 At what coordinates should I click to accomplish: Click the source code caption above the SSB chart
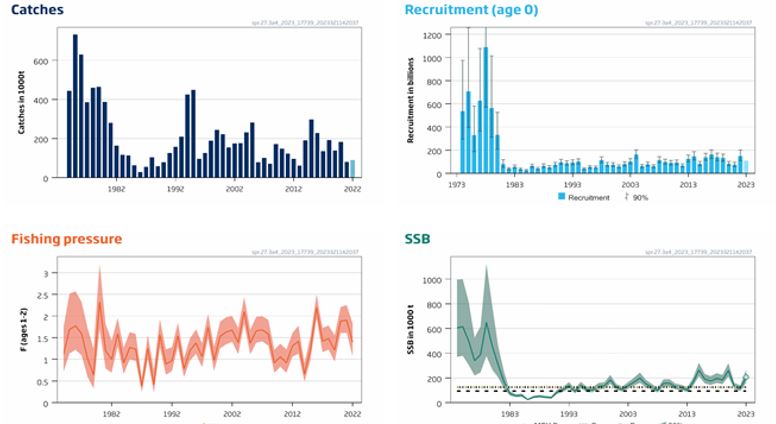(x=698, y=252)
